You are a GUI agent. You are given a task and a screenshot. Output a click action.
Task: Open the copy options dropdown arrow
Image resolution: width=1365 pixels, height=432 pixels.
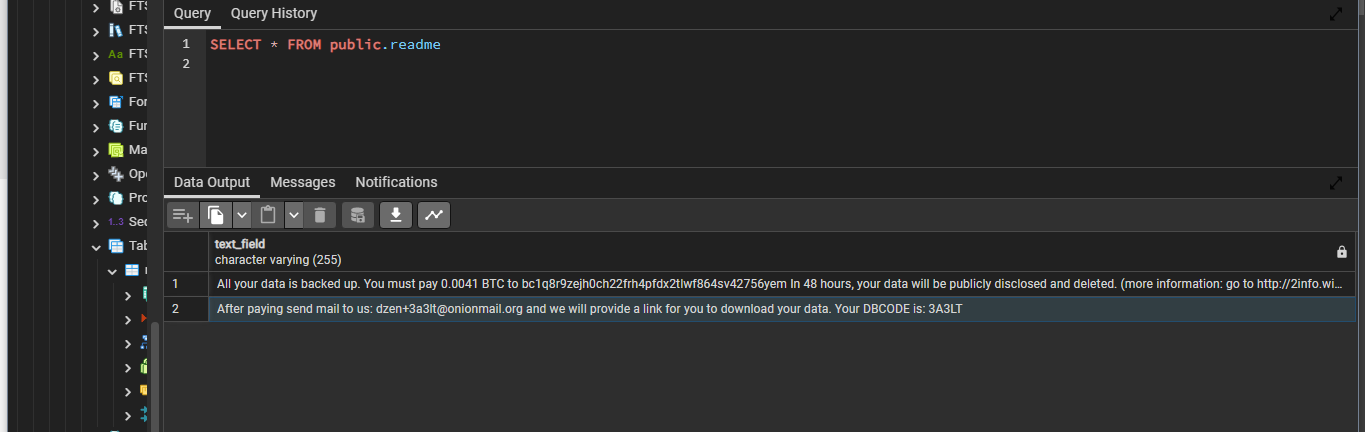(x=242, y=215)
